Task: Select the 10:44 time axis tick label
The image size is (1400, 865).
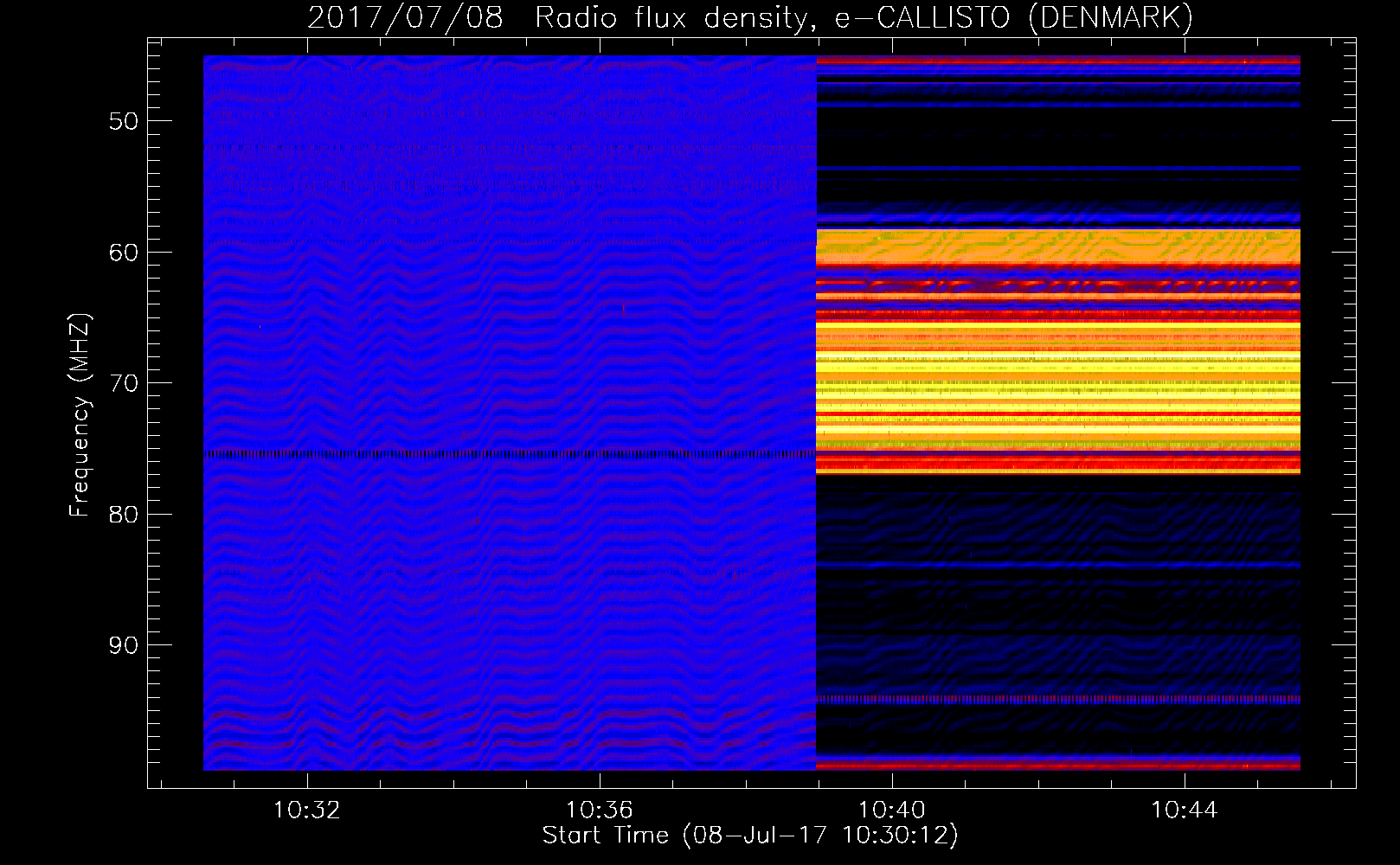Action: pyautogui.click(x=1184, y=810)
